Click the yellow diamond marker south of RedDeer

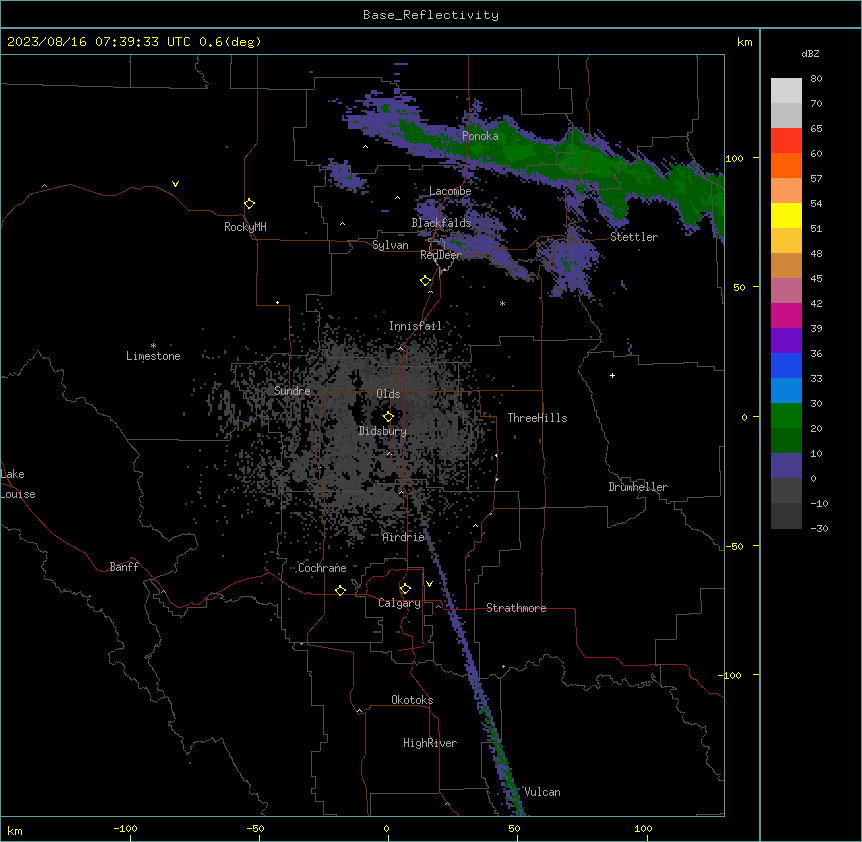point(426,281)
